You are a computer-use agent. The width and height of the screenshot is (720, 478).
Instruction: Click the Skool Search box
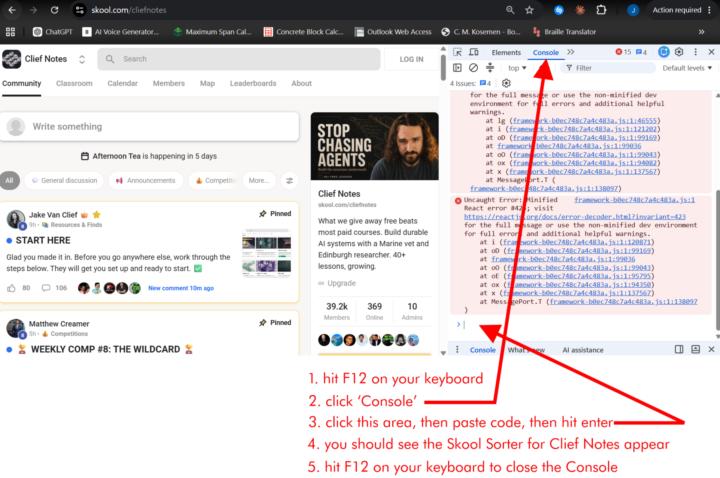tap(239, 59)
